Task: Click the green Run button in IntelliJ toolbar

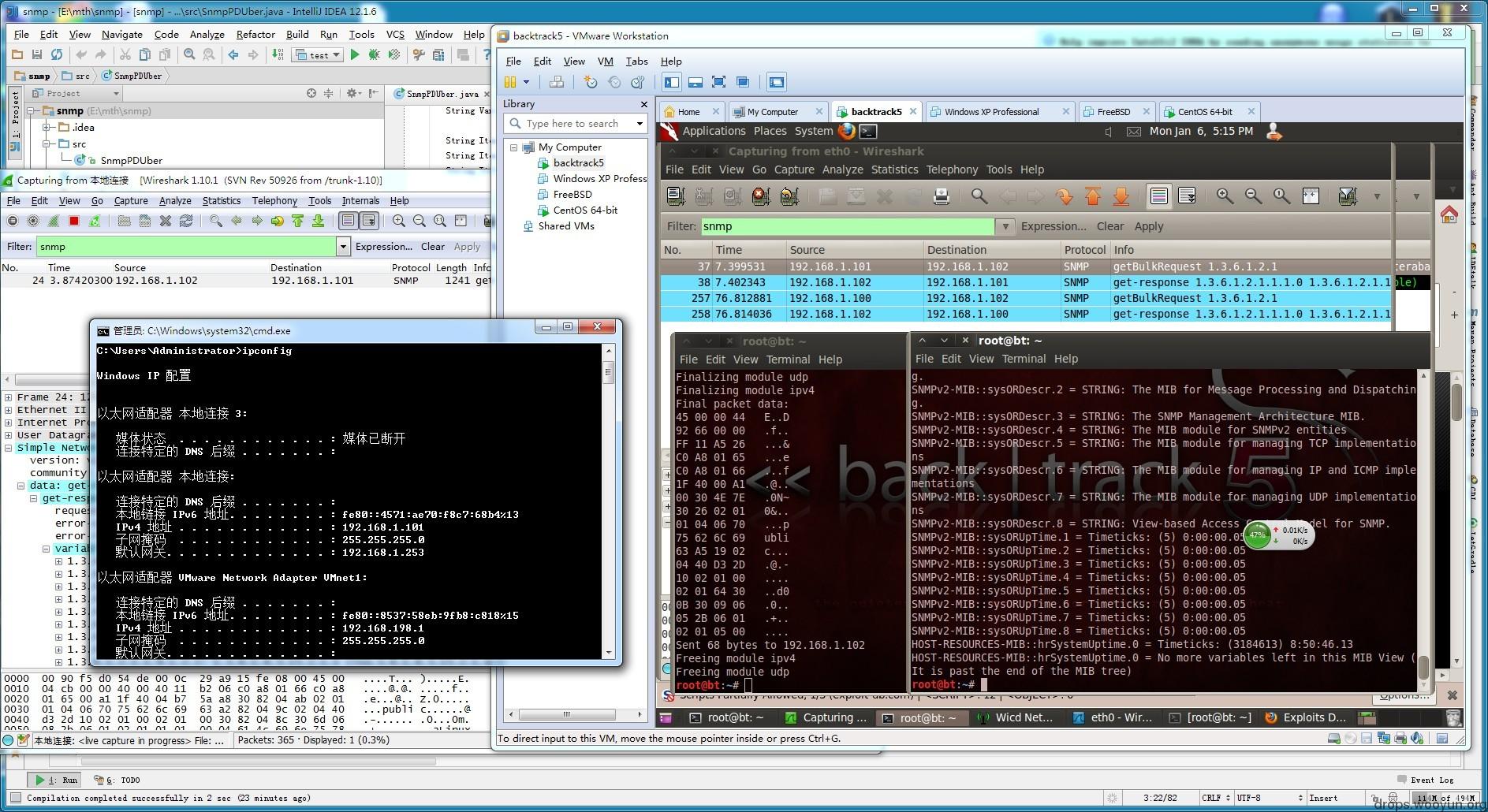Action: (355, 54)
